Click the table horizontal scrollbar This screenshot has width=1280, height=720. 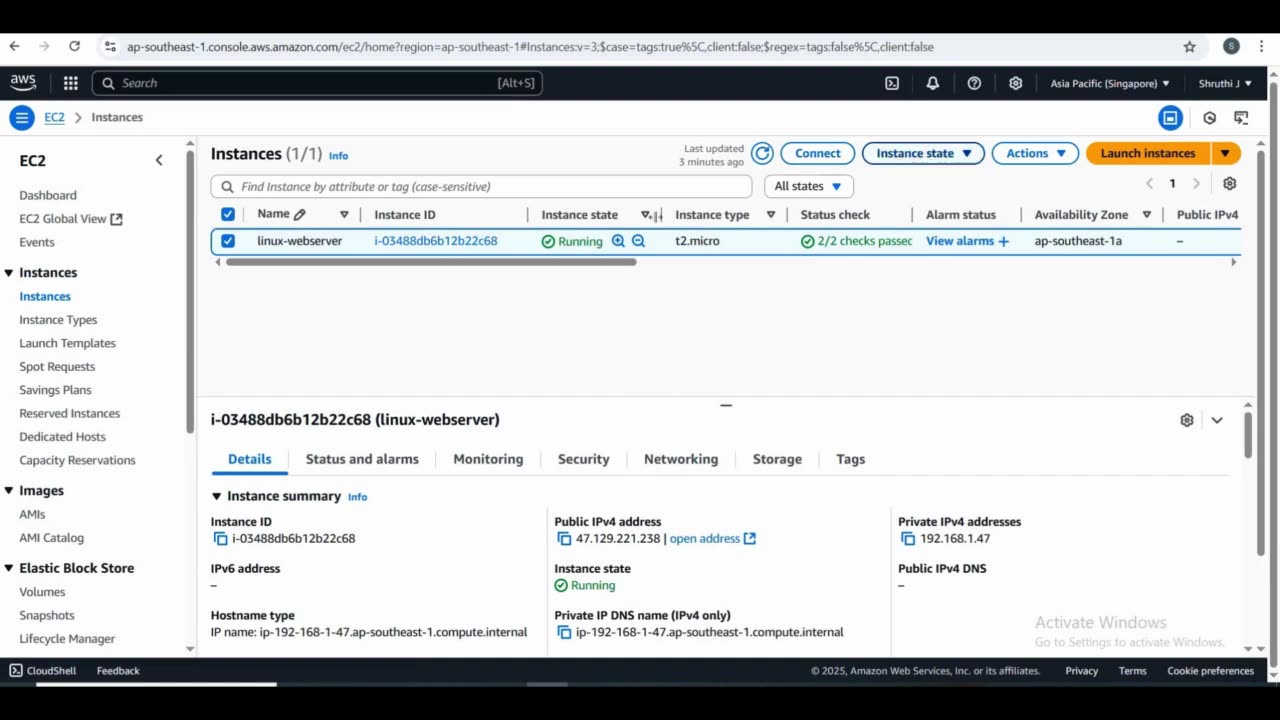click(431, 262)
